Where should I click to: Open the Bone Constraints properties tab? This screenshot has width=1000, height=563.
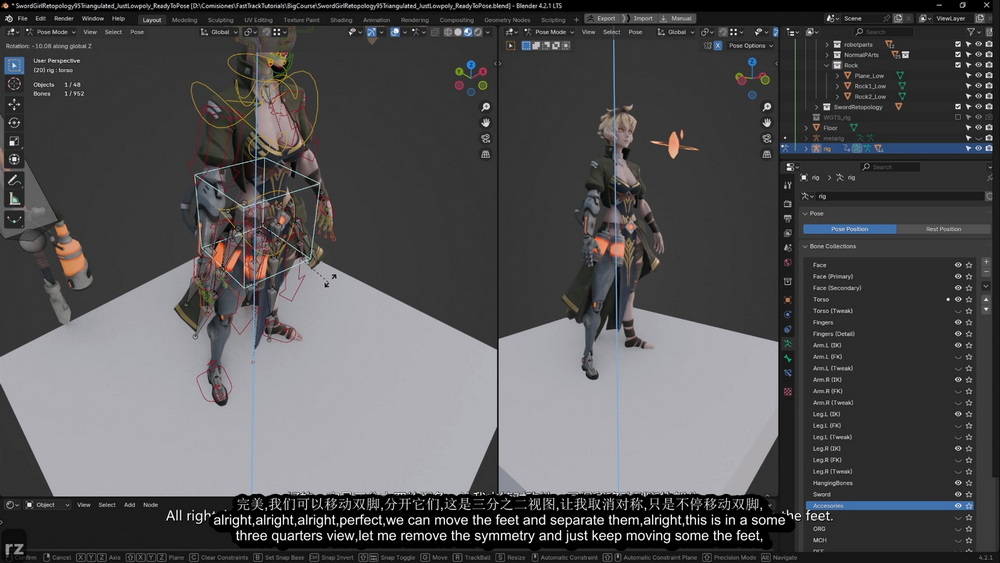pos(788,374)
